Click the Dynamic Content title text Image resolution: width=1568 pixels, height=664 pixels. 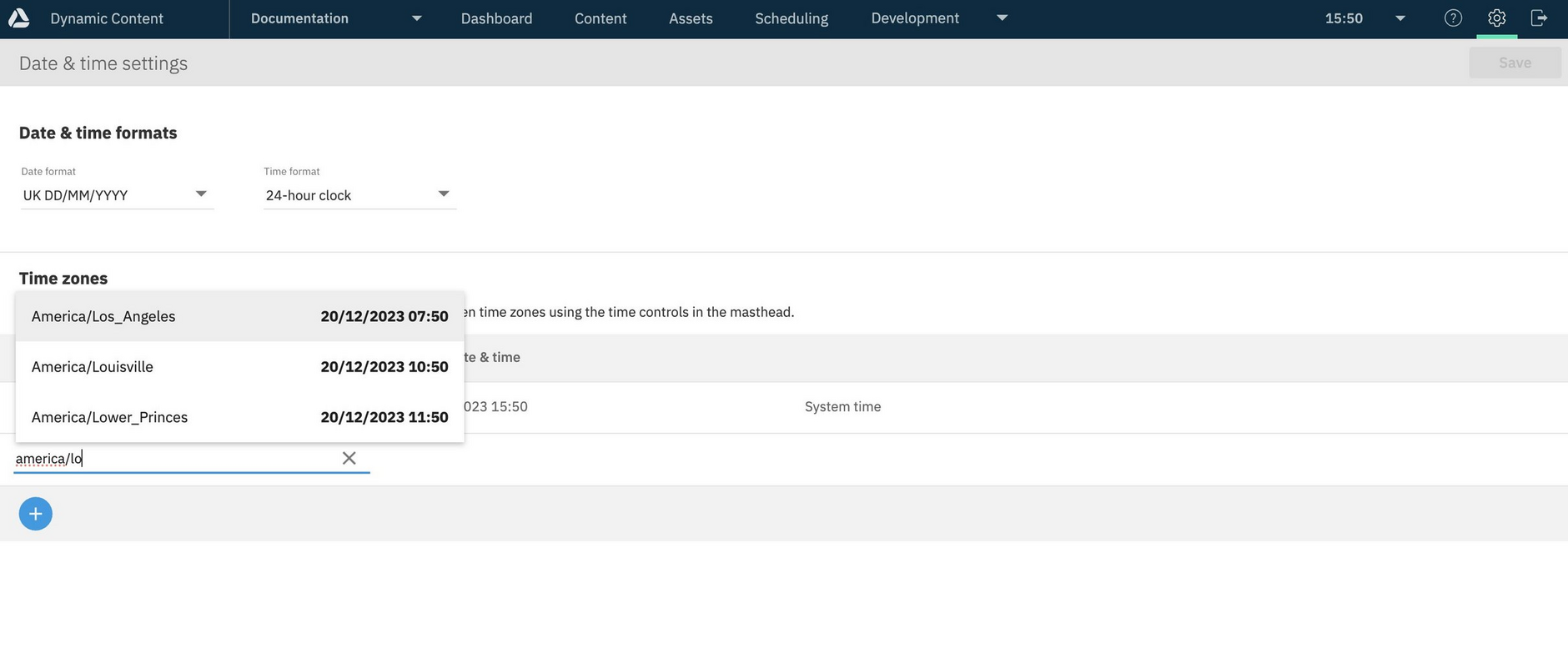107,18
